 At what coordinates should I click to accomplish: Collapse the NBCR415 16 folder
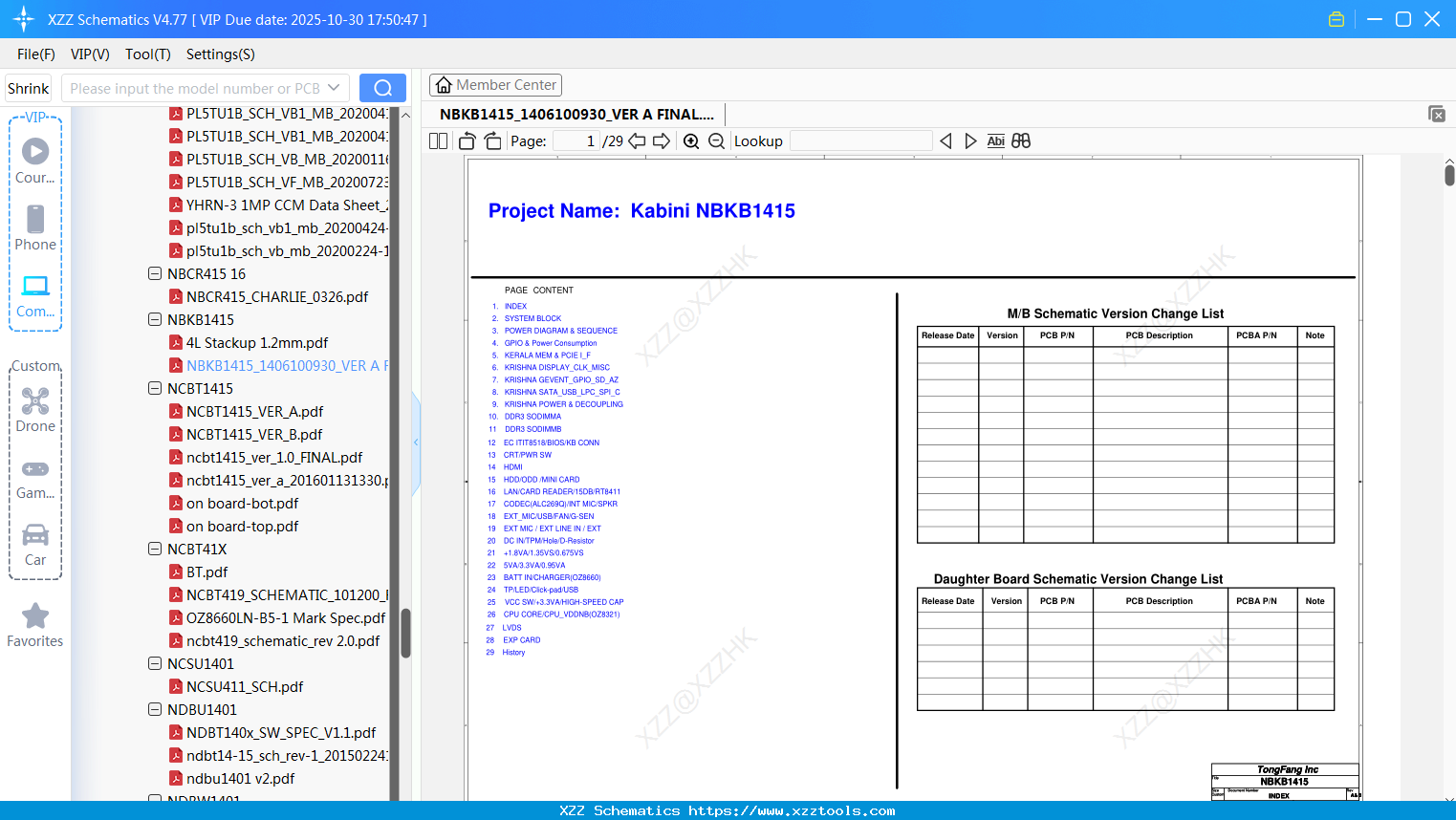tap(155, 273)
